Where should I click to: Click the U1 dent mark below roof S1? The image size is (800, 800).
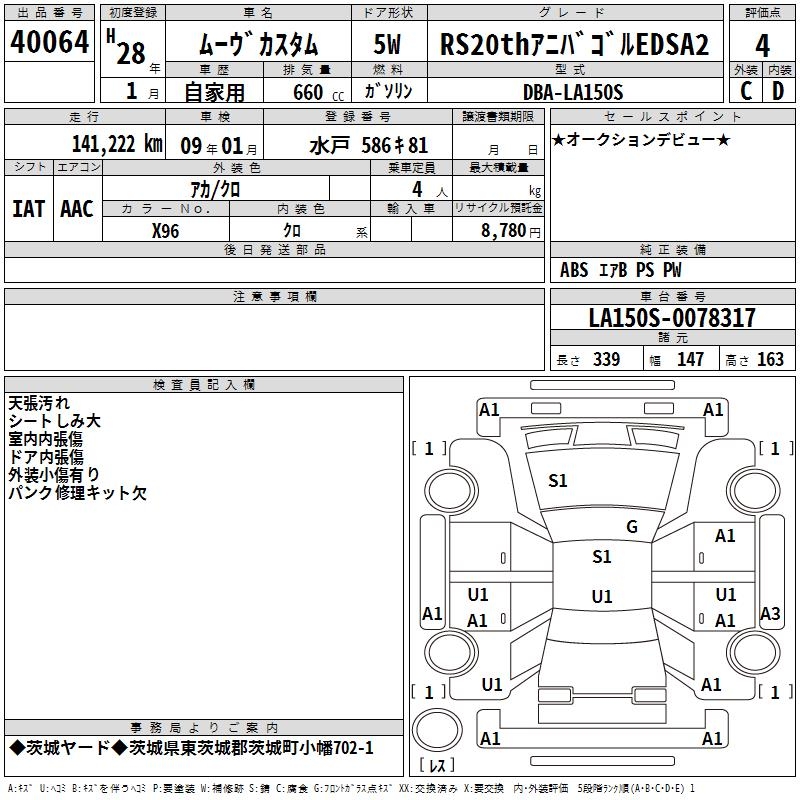[x=601, y=597]
